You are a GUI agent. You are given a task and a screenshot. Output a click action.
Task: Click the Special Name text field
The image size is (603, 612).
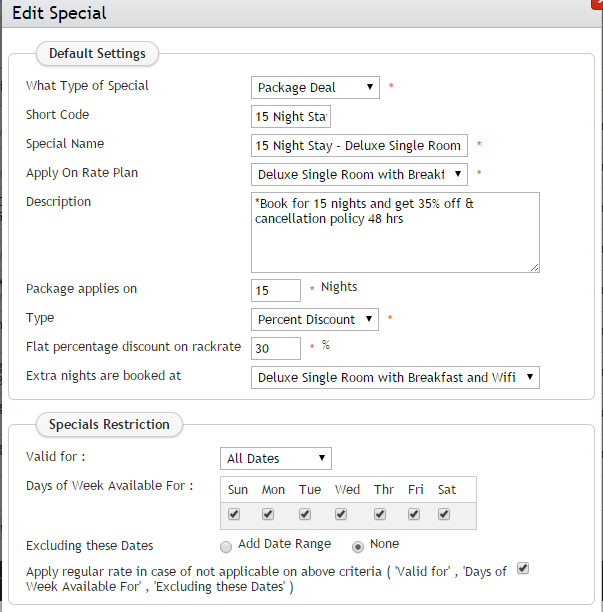pyautogui.click(x=359, y=145)
